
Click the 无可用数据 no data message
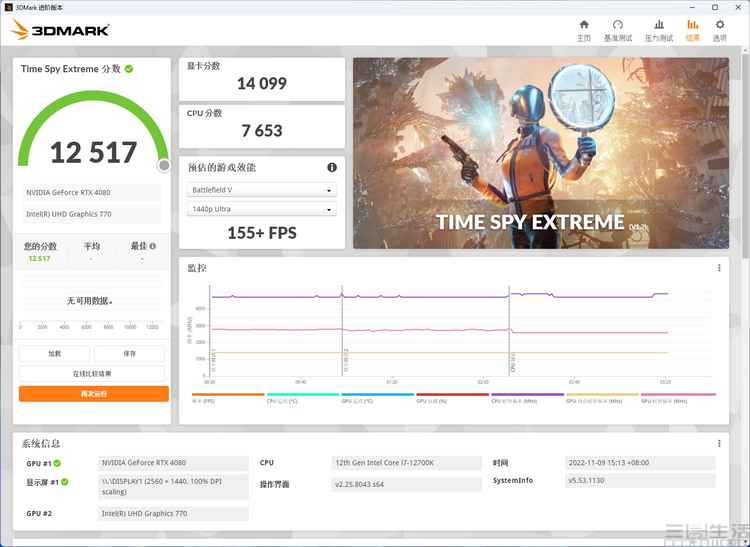(x=90, y=301)
